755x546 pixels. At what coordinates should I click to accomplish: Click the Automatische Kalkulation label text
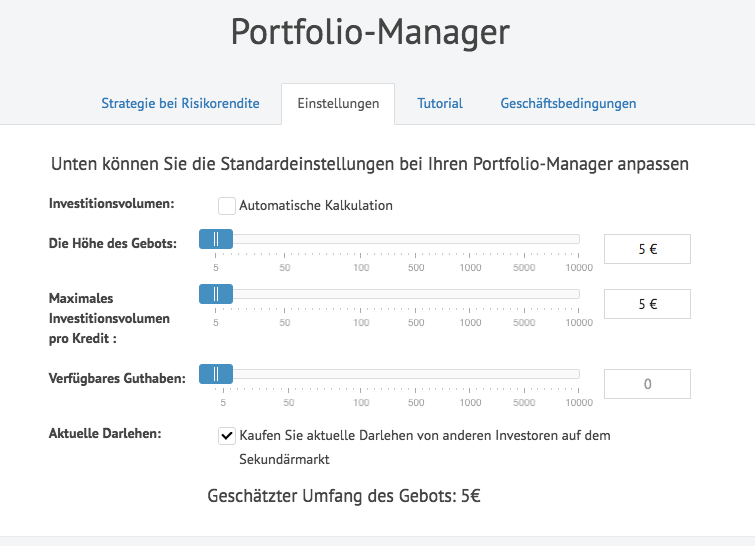click(x=316, y=206)
